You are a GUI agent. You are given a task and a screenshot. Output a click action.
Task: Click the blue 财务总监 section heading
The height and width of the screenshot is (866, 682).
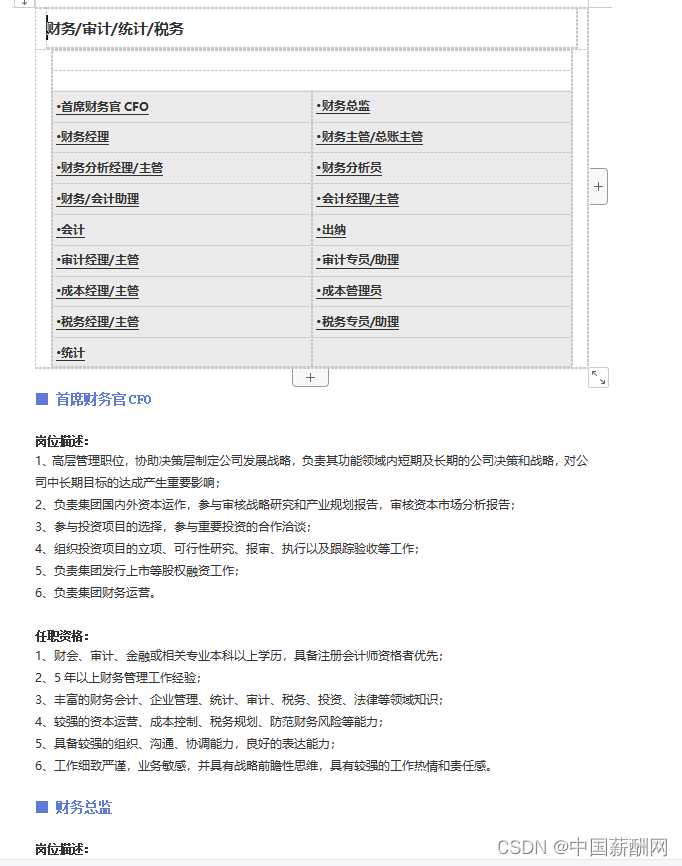coord(83,807)
